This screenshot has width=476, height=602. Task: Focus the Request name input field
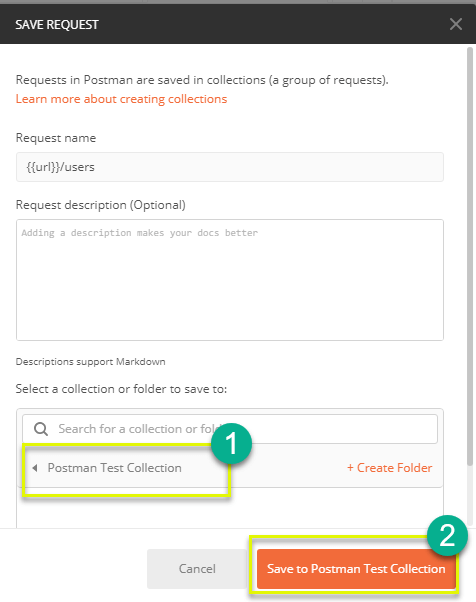(x=230, y=167)
